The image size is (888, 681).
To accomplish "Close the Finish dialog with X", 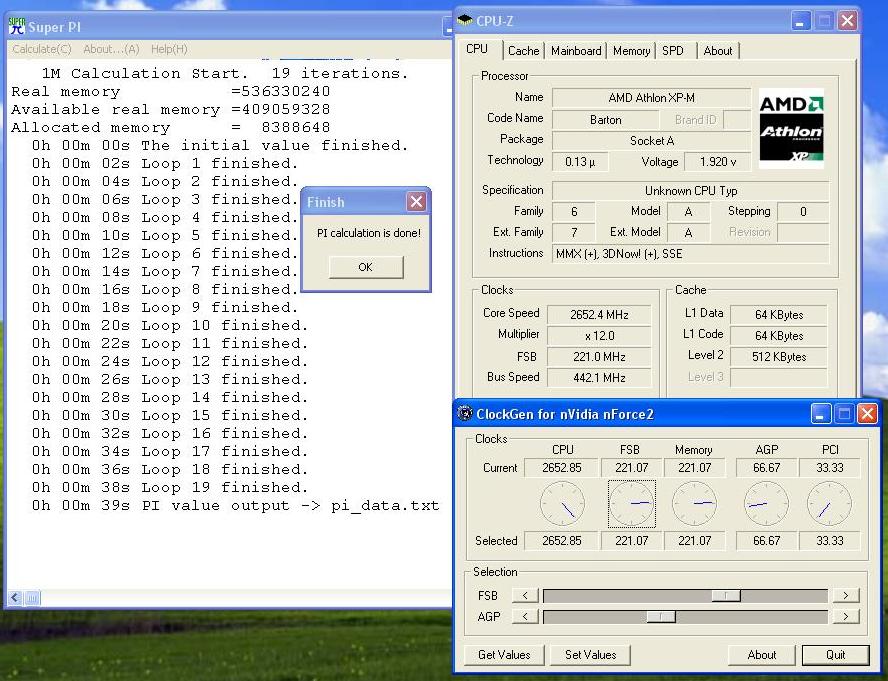I will (416, 201).
